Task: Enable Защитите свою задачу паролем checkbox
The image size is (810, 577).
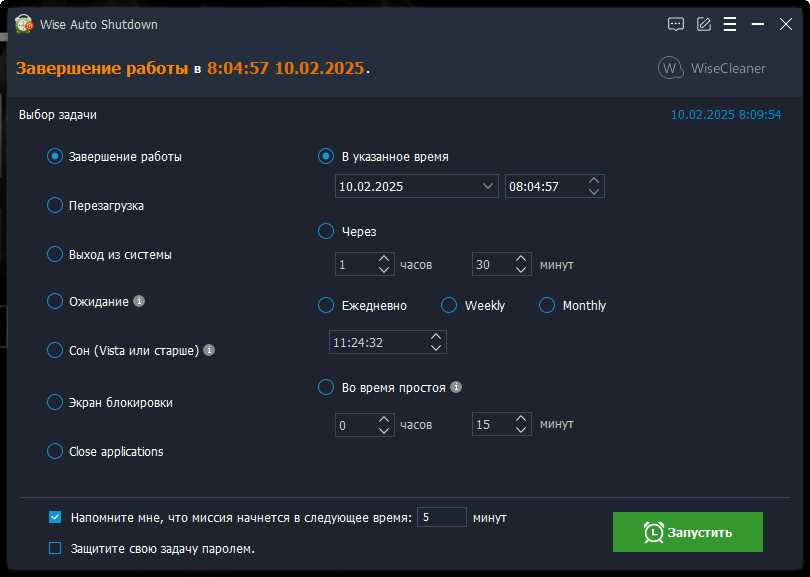Action: (x=55, y=548)
